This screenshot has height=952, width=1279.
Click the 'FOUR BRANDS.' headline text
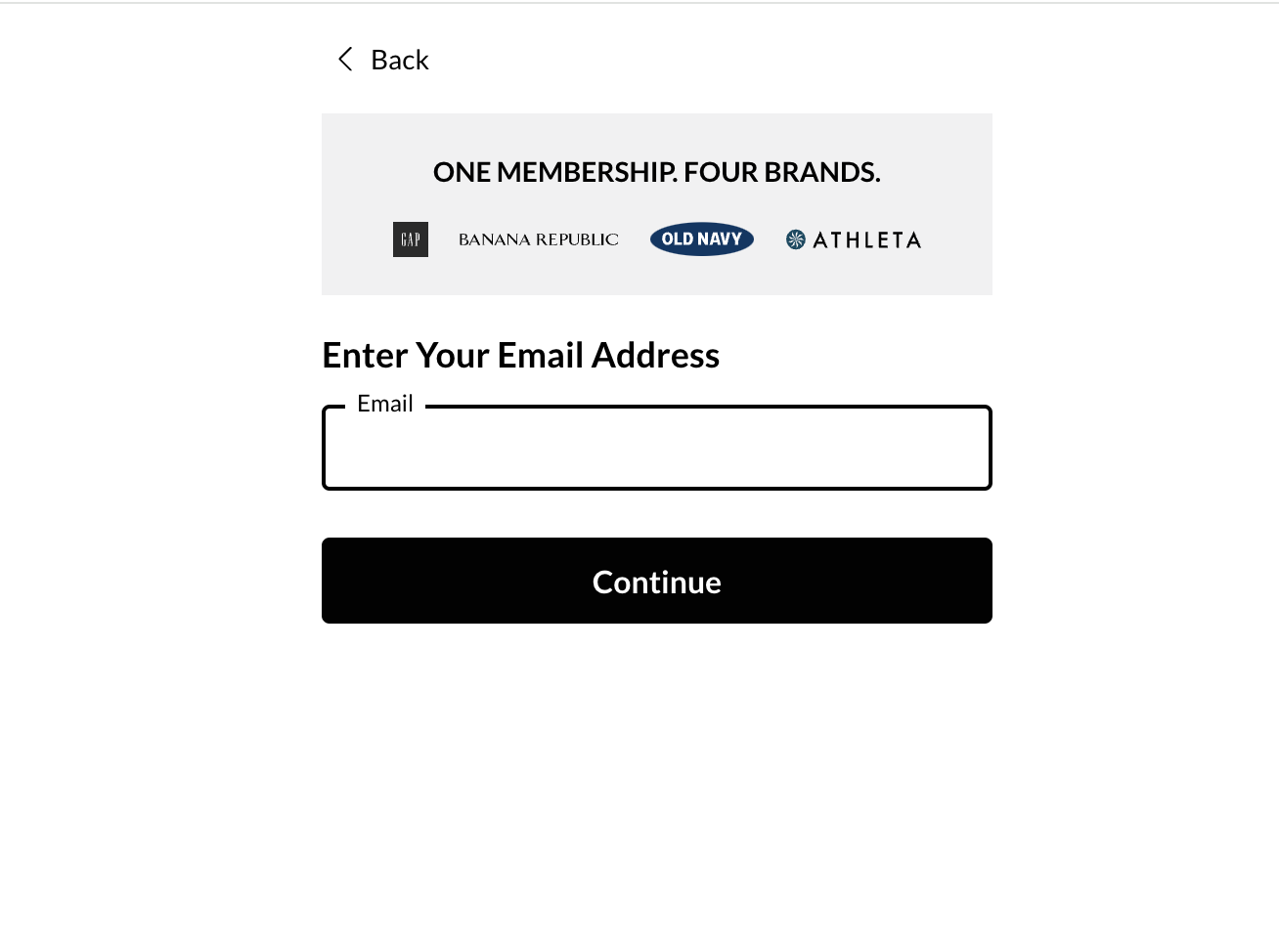coord(781,173)
